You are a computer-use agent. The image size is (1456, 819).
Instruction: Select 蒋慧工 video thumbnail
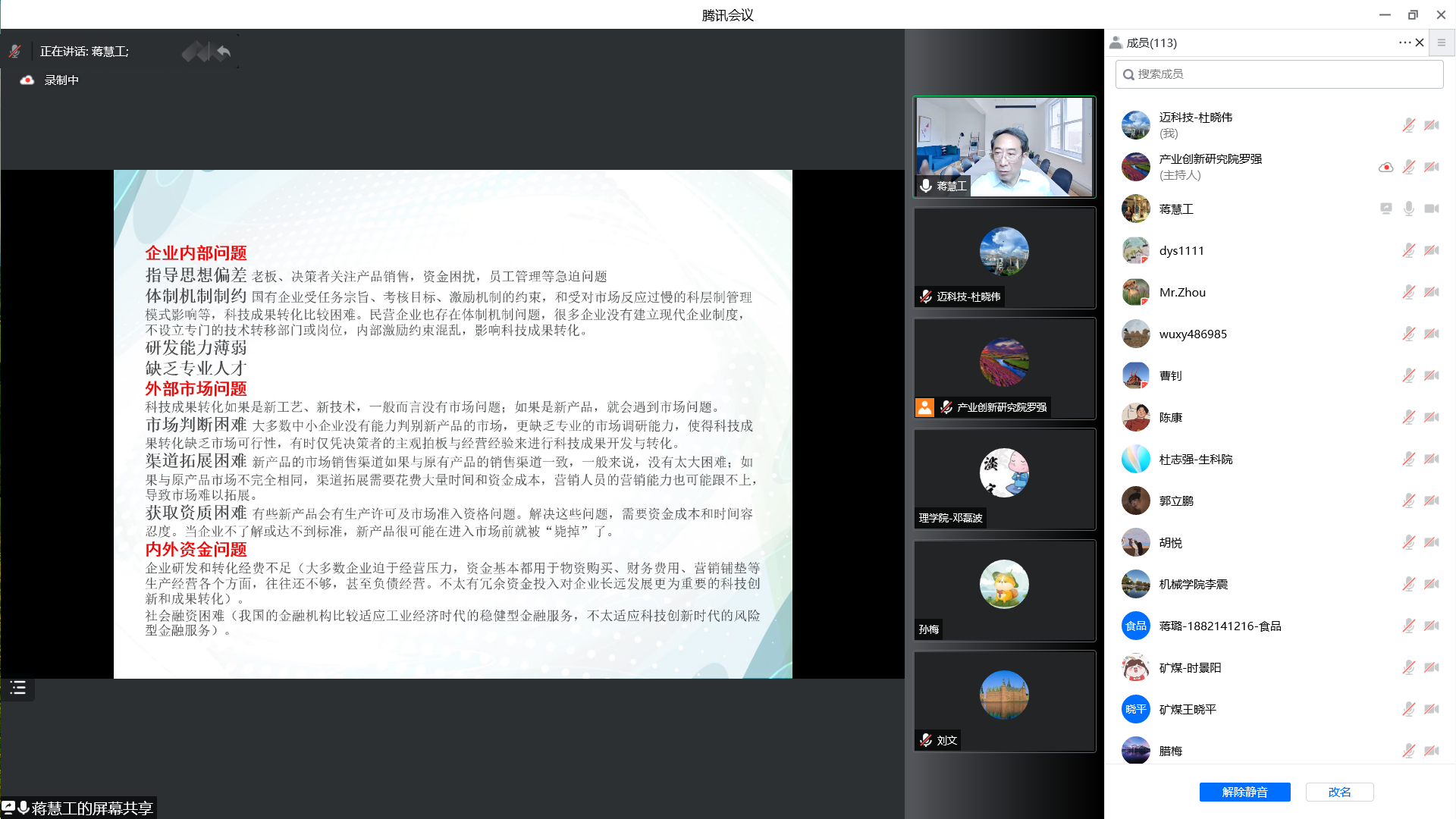1004,147
